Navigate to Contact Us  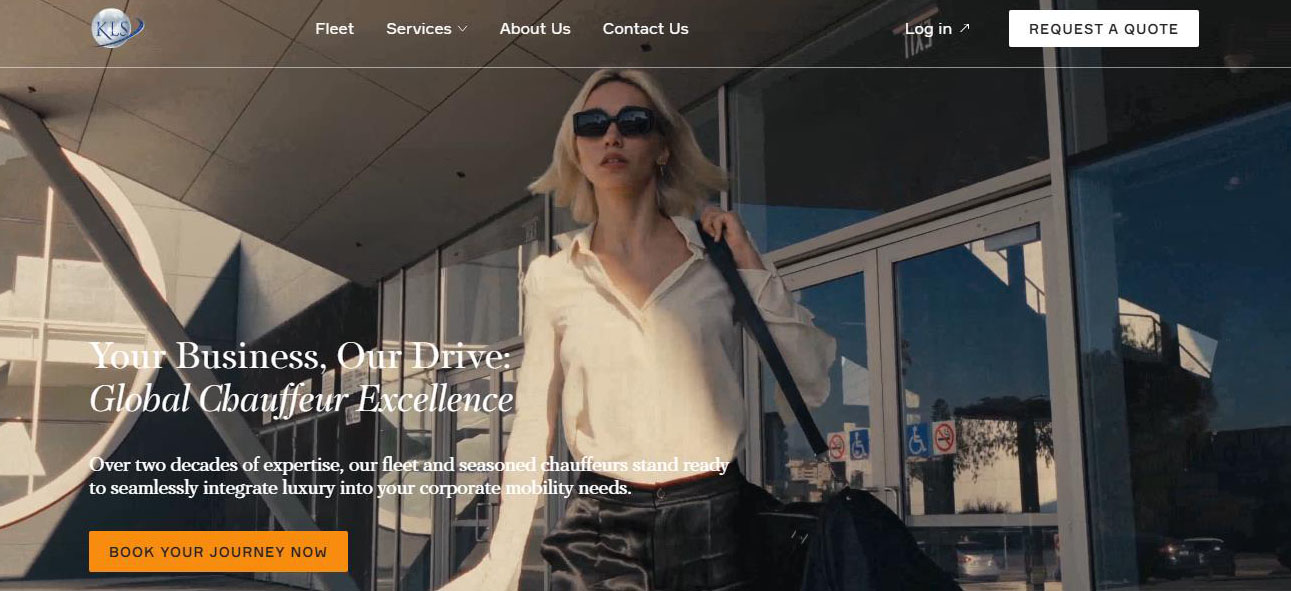(x=645, y=29)
